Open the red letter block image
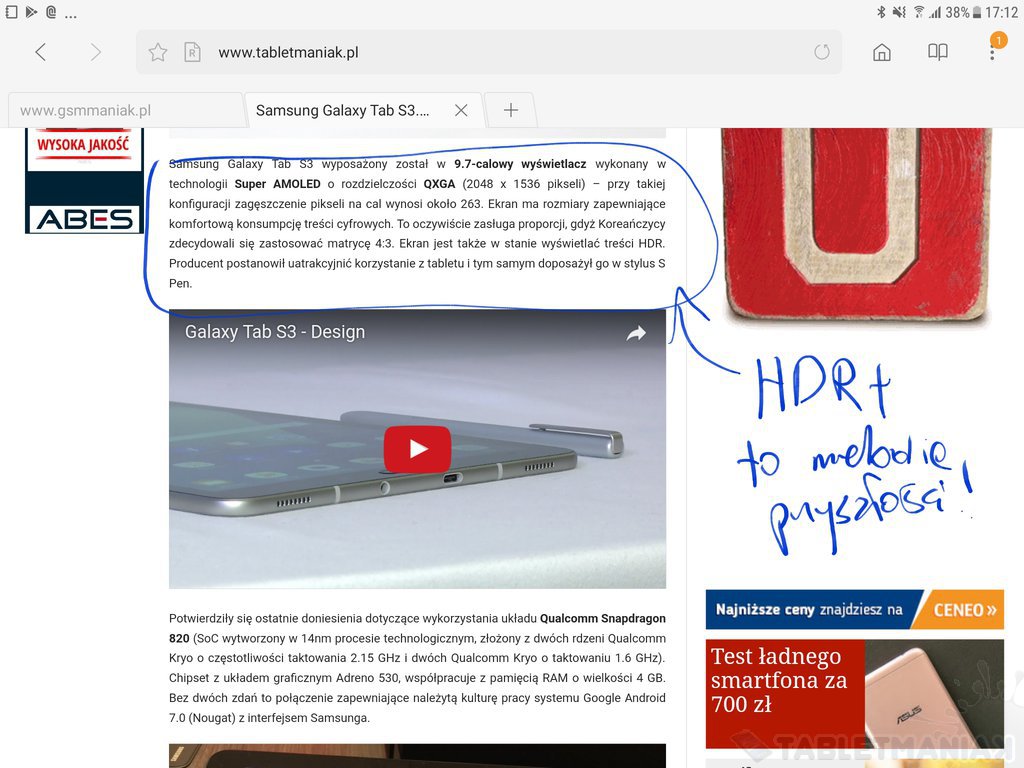 pyautogui.click(x=857, y=225)
